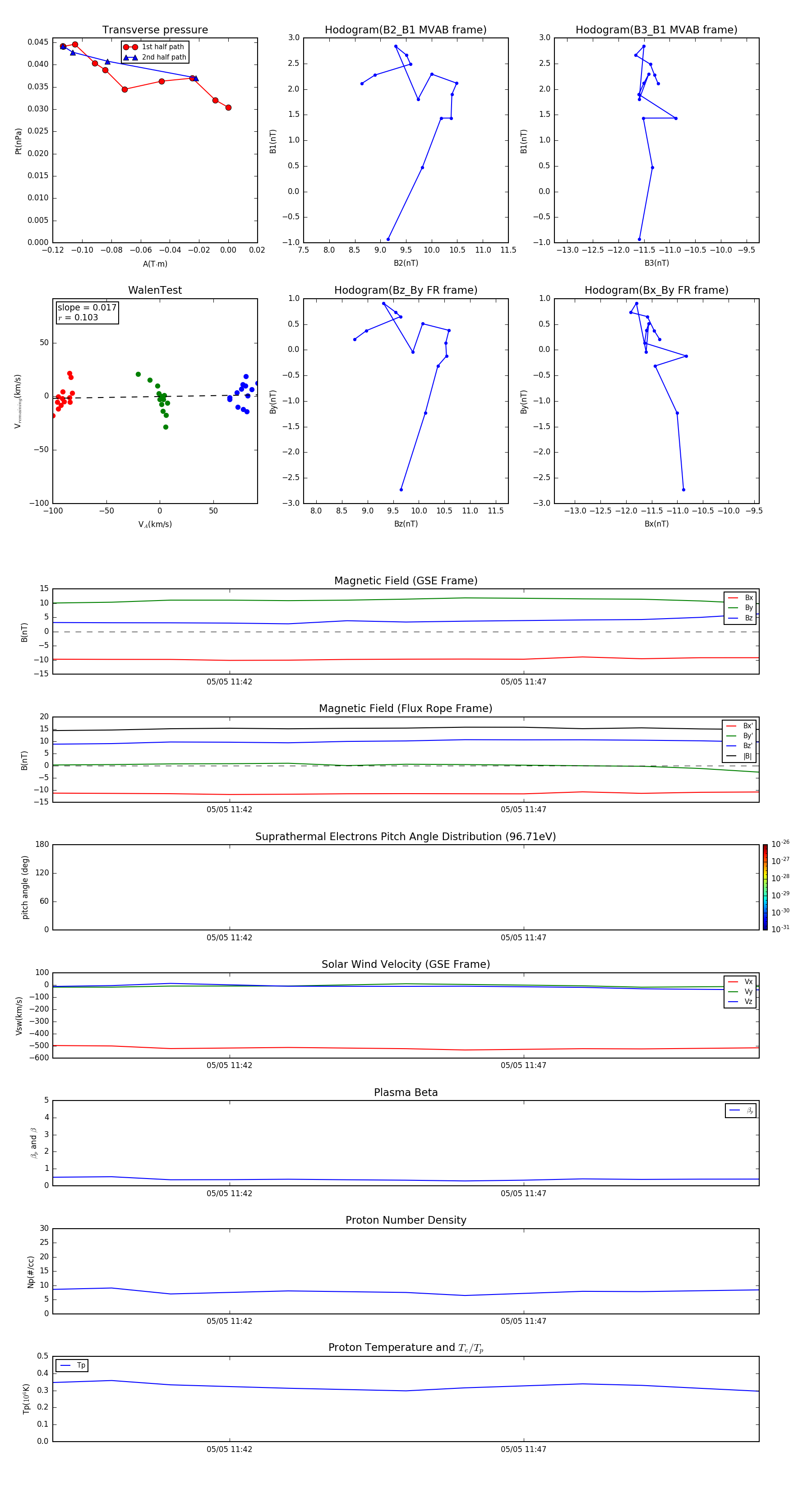This screenshot has width=812, height=1489.
Task: Select 'Bz' in the GSE field legend
Action: [741, 618]
